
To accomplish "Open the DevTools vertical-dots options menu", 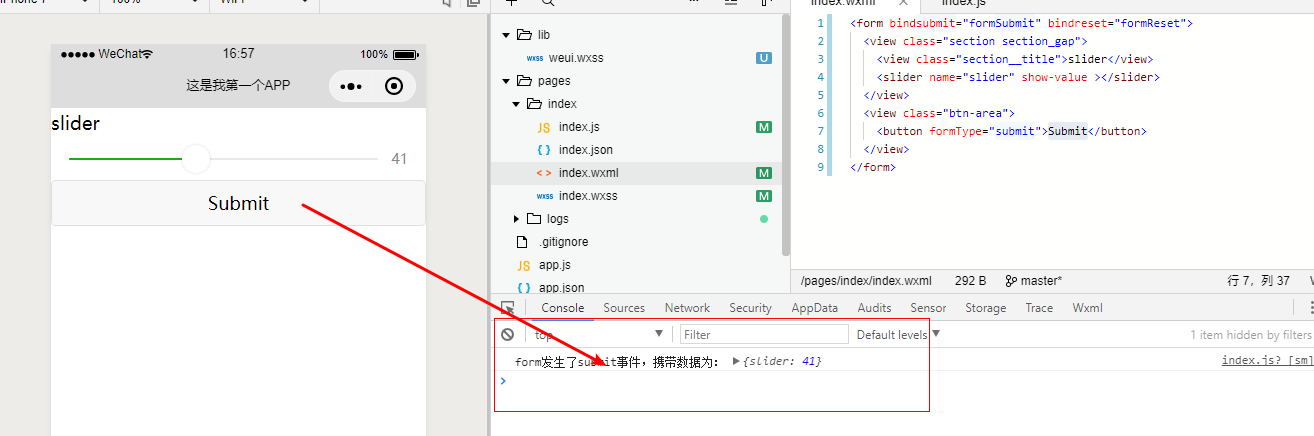I will pyautogui.click(x=1310, y=308).
